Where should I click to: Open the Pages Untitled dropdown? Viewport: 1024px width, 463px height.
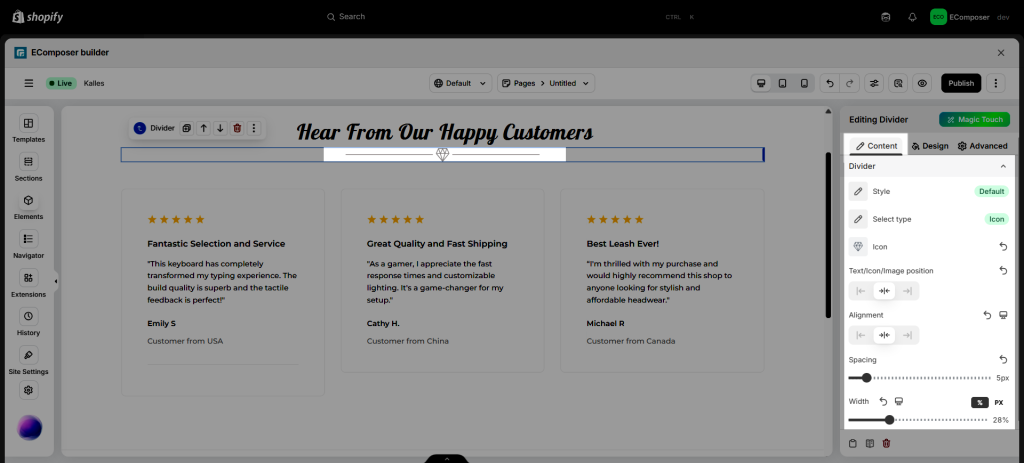pos(546,83)
